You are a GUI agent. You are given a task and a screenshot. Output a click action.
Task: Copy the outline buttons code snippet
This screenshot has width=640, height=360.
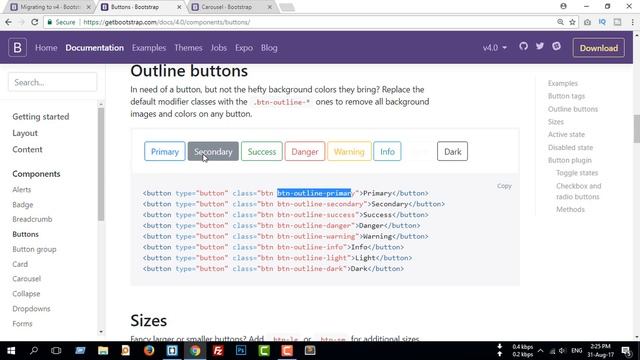pyautogui.click(x=504, y=186)
